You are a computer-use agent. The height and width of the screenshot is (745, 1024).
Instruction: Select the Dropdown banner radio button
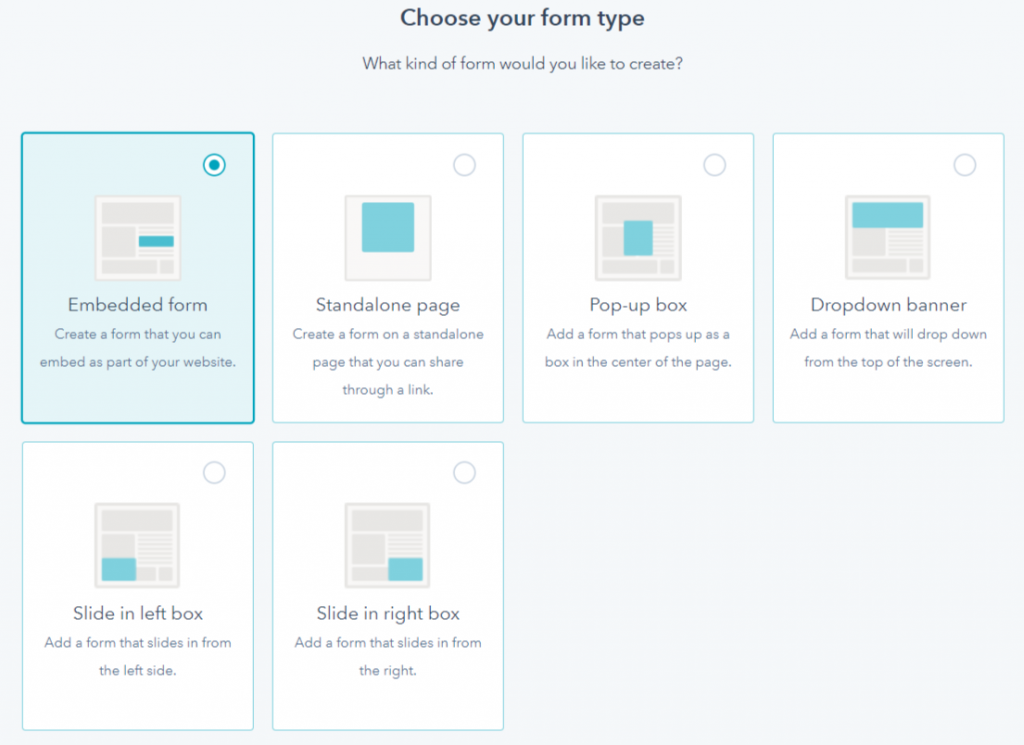coord(964,165)
